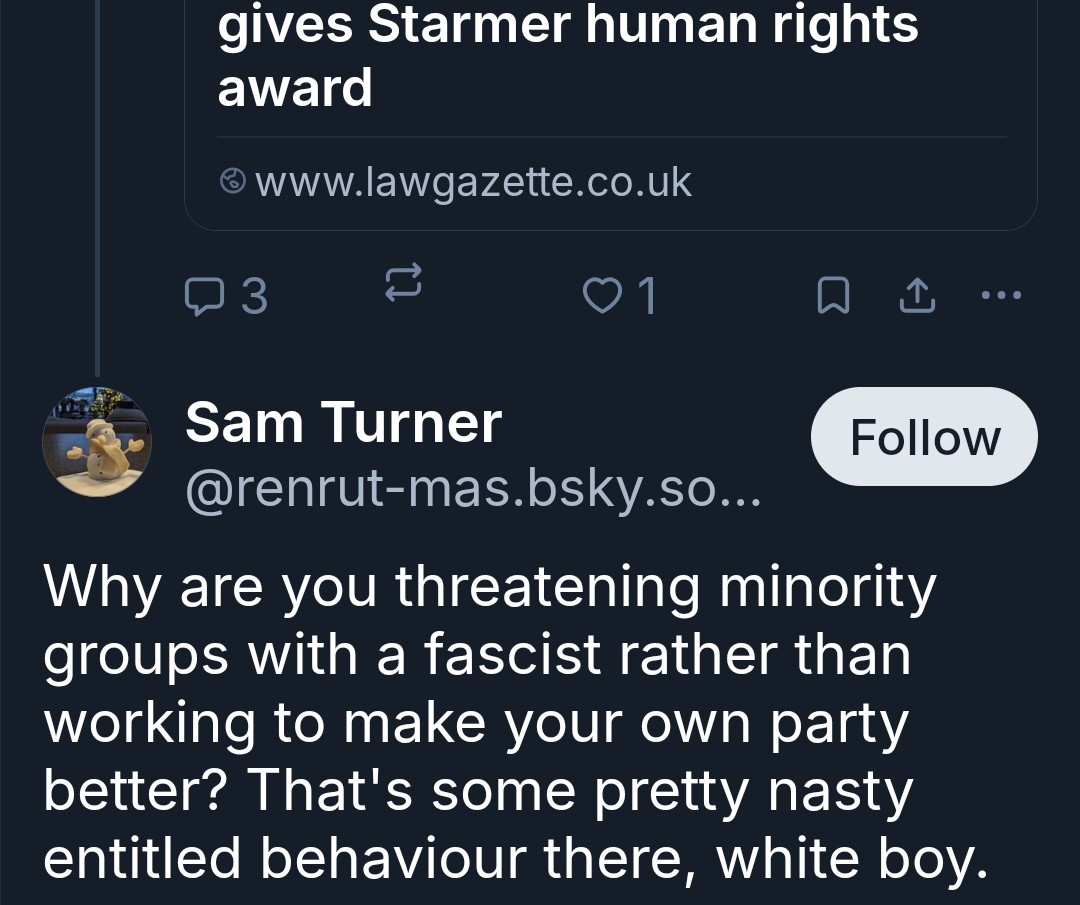Click the globe icon beside lawgazette.co.uk
Image resolution: width=1080 pixels, height=905 pixels.
(x=232, y=182)
